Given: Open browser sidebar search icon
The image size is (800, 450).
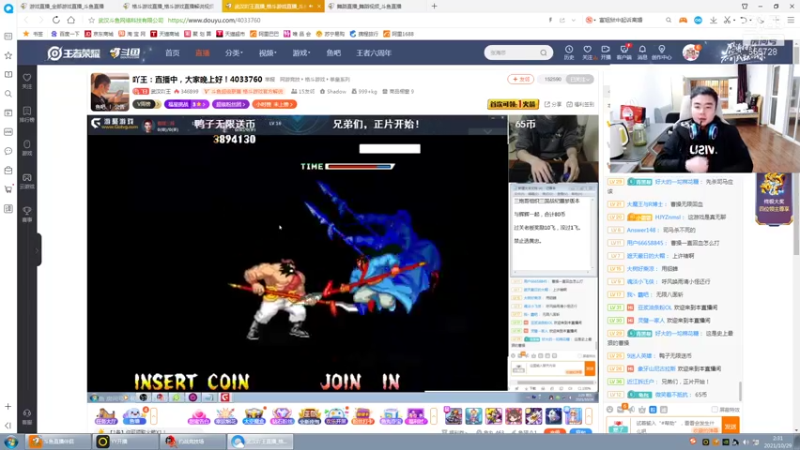Looking at the screenshot, I should pyautogui.click(x=8, y=94).
